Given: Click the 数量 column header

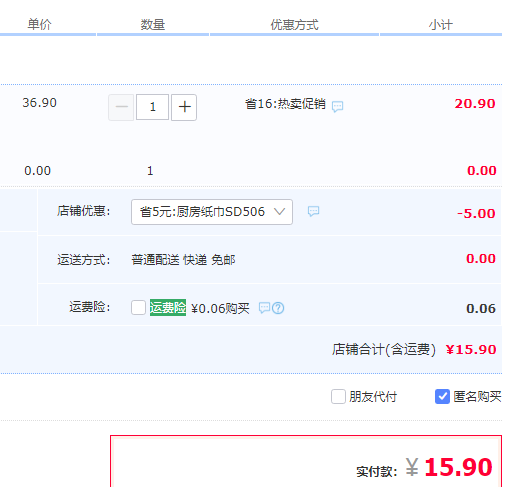Looking at the screenshot, I should [x=153, y=25].
